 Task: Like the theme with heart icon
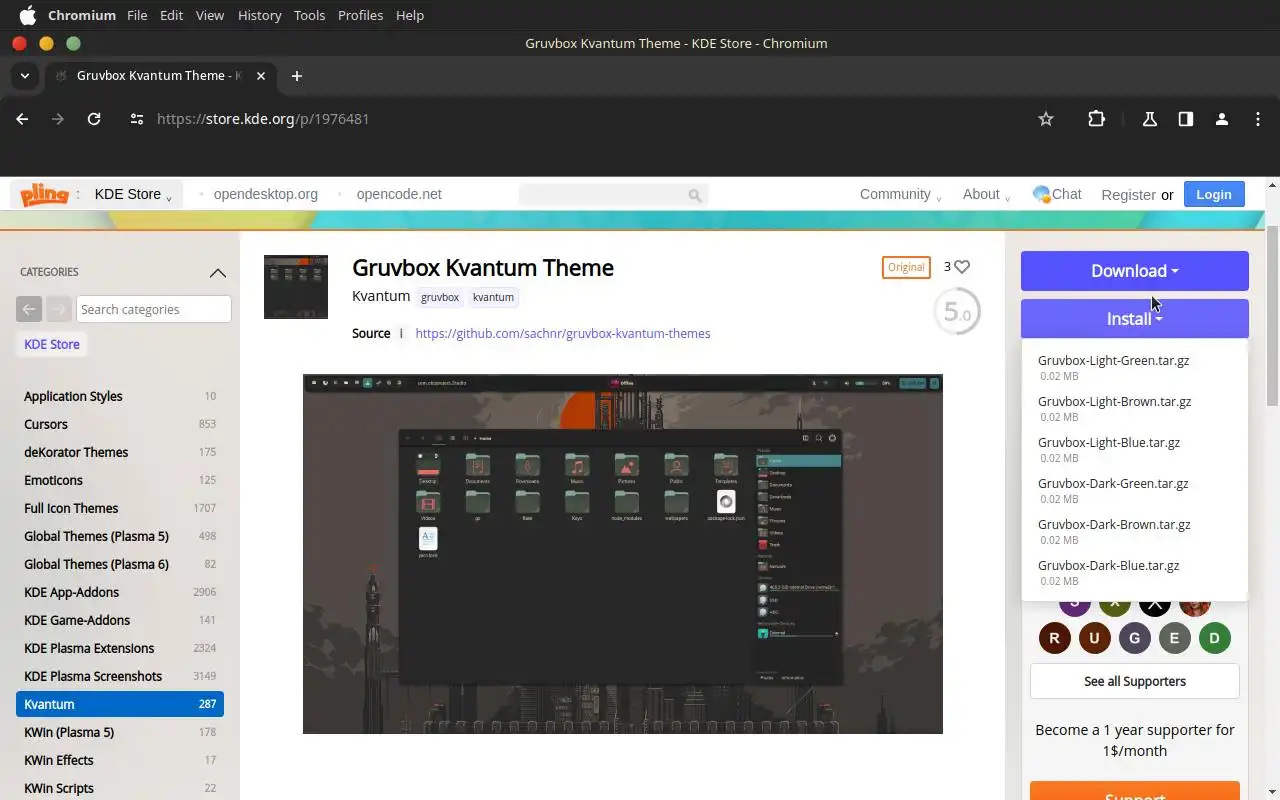962,267
